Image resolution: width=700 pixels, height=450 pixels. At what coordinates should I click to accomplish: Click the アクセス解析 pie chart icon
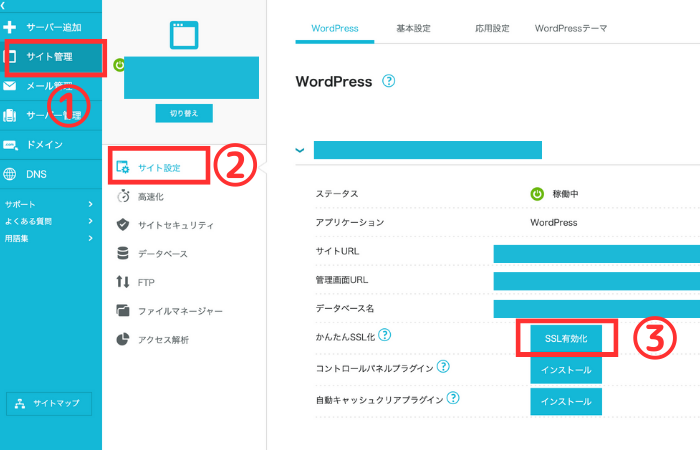coord(123,339)
